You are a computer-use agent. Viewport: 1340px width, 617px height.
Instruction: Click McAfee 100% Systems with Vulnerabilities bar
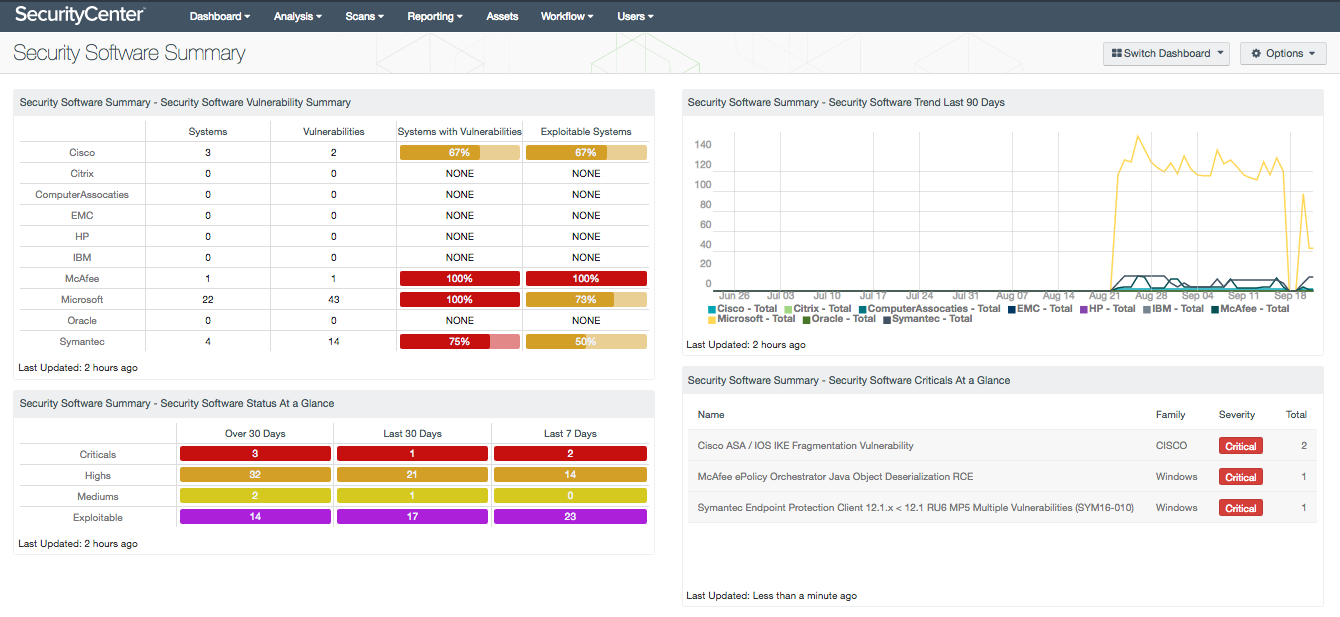460,278
